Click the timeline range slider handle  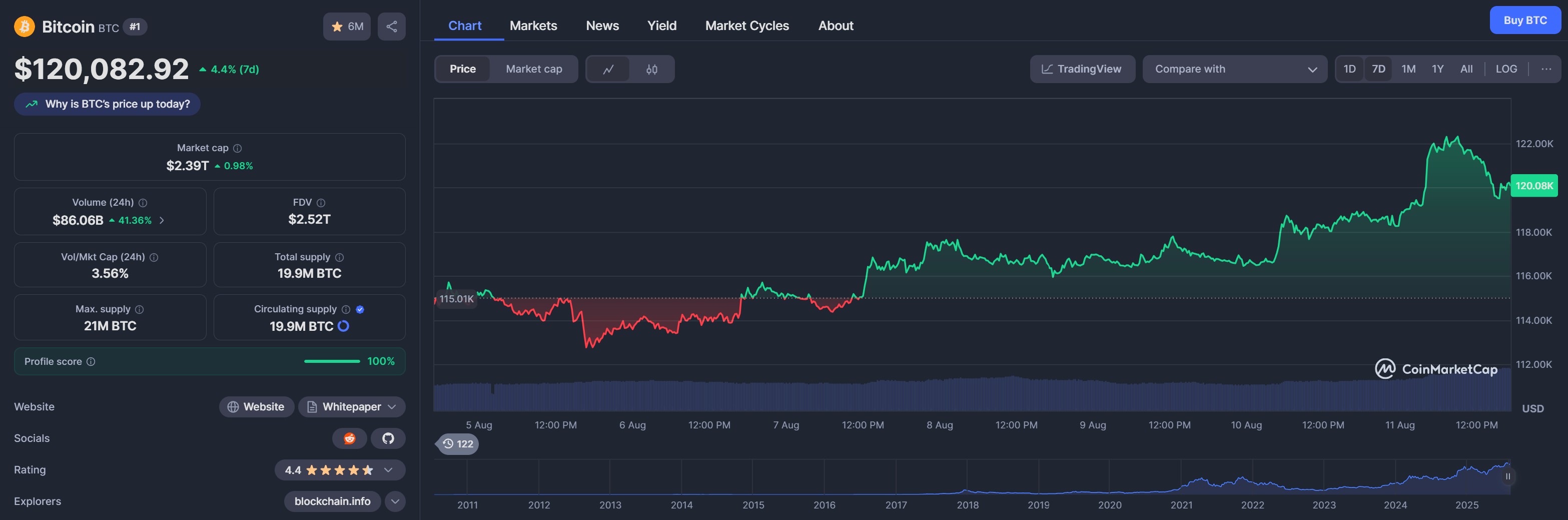coord(1507,476)
